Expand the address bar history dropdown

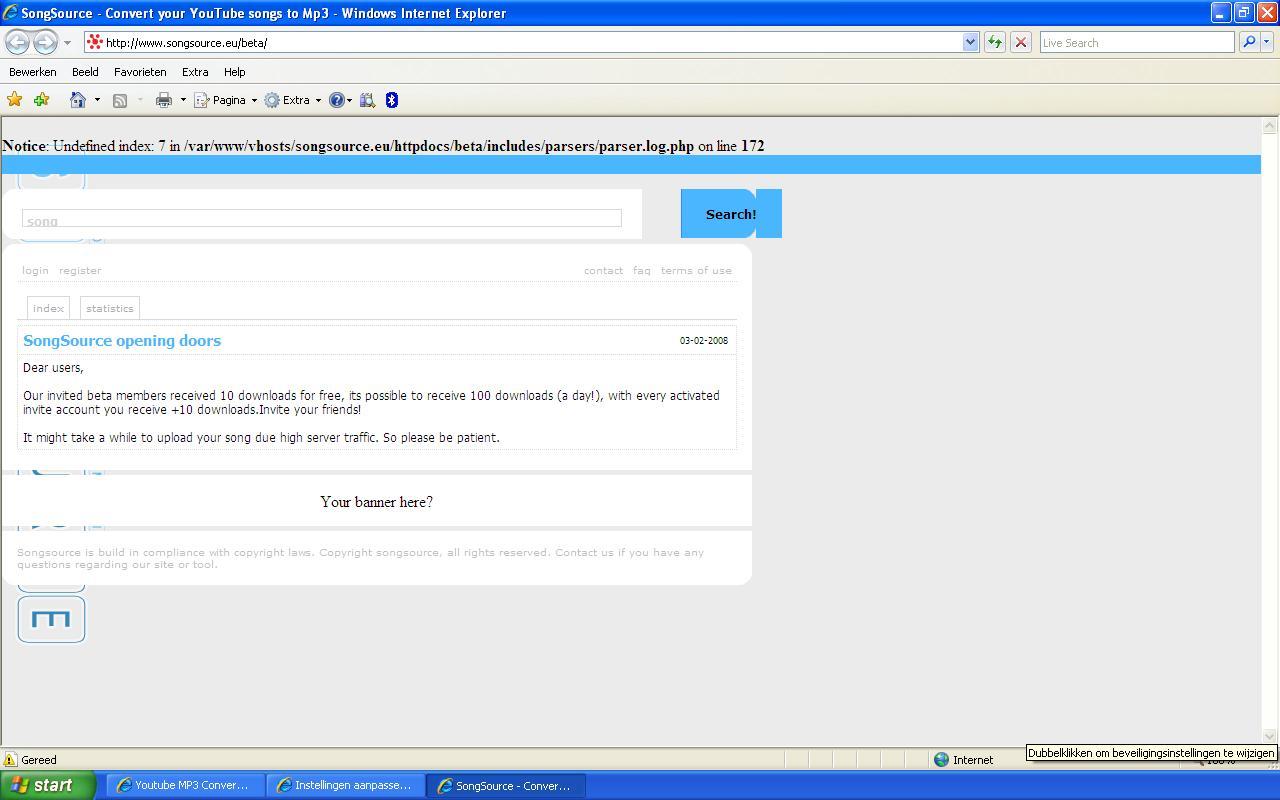[x=970, y=42]
